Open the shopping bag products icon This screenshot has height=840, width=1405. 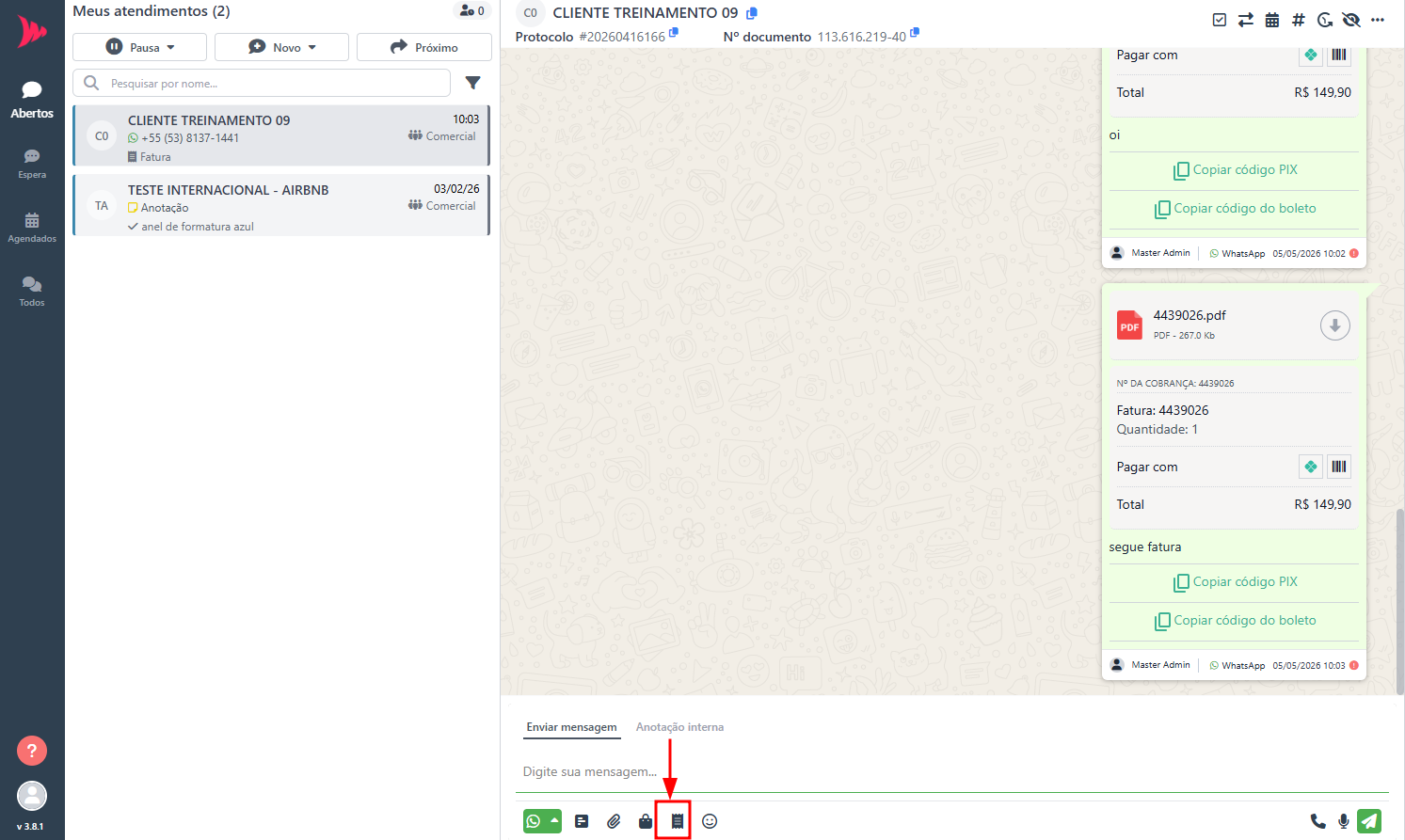pyautogui.click(x=646, y=821)
